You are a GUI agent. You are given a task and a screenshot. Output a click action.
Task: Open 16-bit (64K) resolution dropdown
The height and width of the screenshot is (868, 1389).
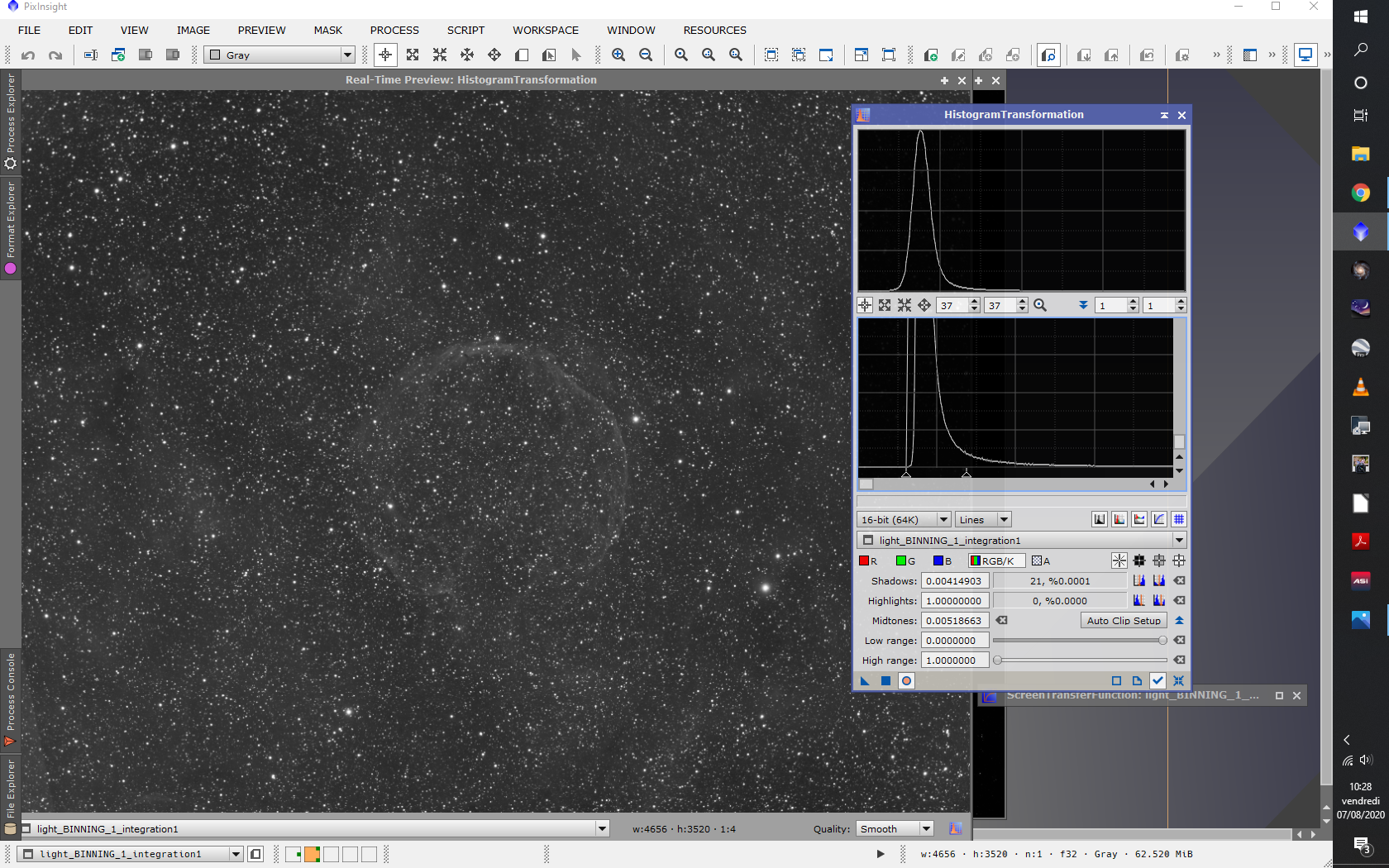[904, 520]
